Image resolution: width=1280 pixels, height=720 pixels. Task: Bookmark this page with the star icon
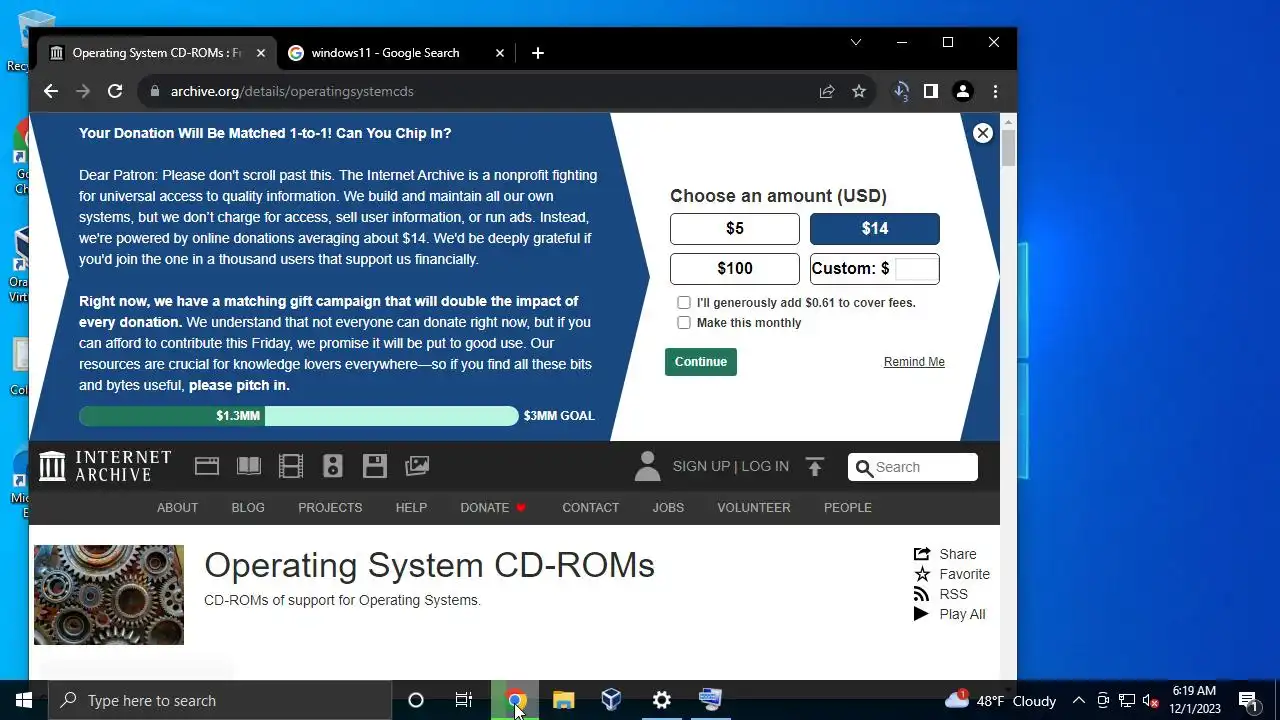click(x=859, y=91)
